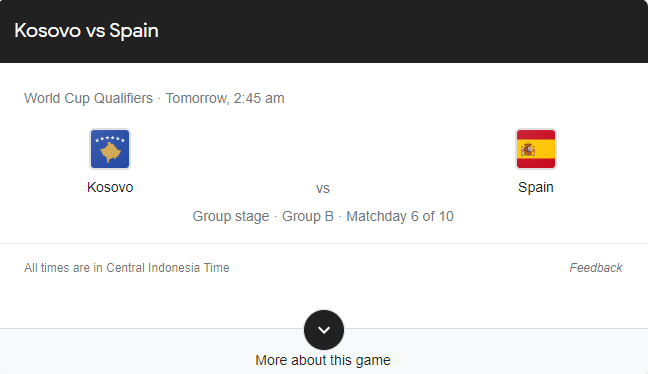Select the Group B label
Viewport: 648px width, 374px height.
[307, 217]
